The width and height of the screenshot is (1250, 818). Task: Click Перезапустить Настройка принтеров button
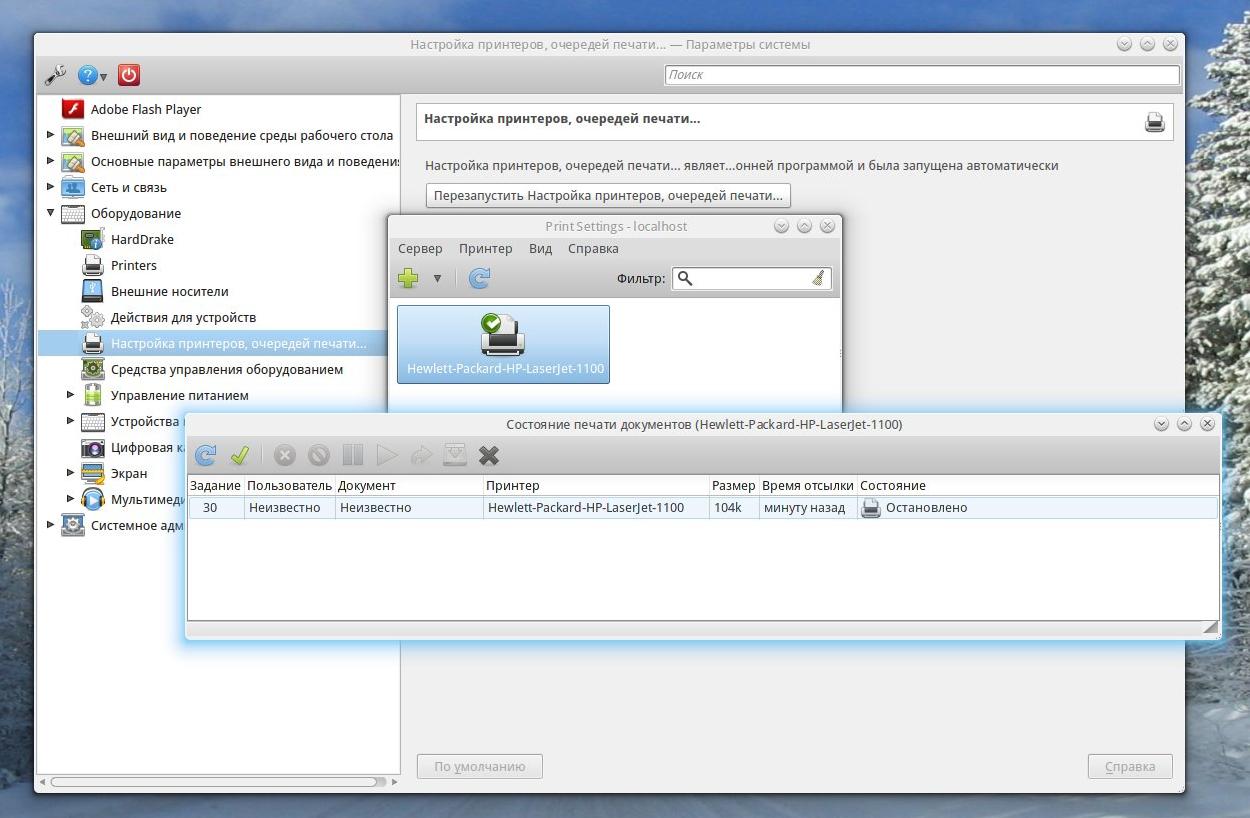608,195
